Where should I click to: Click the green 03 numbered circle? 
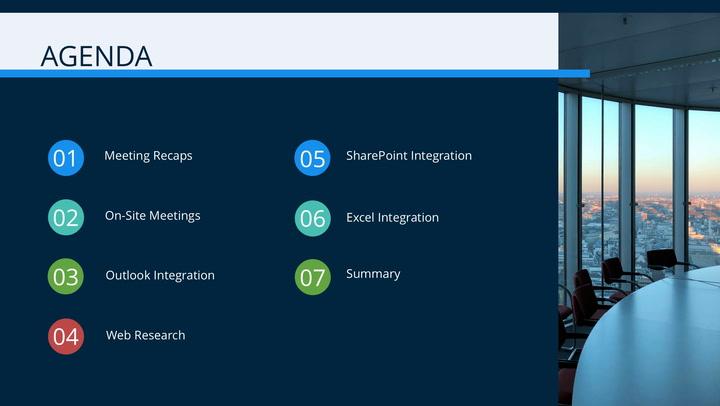point(65,277)
